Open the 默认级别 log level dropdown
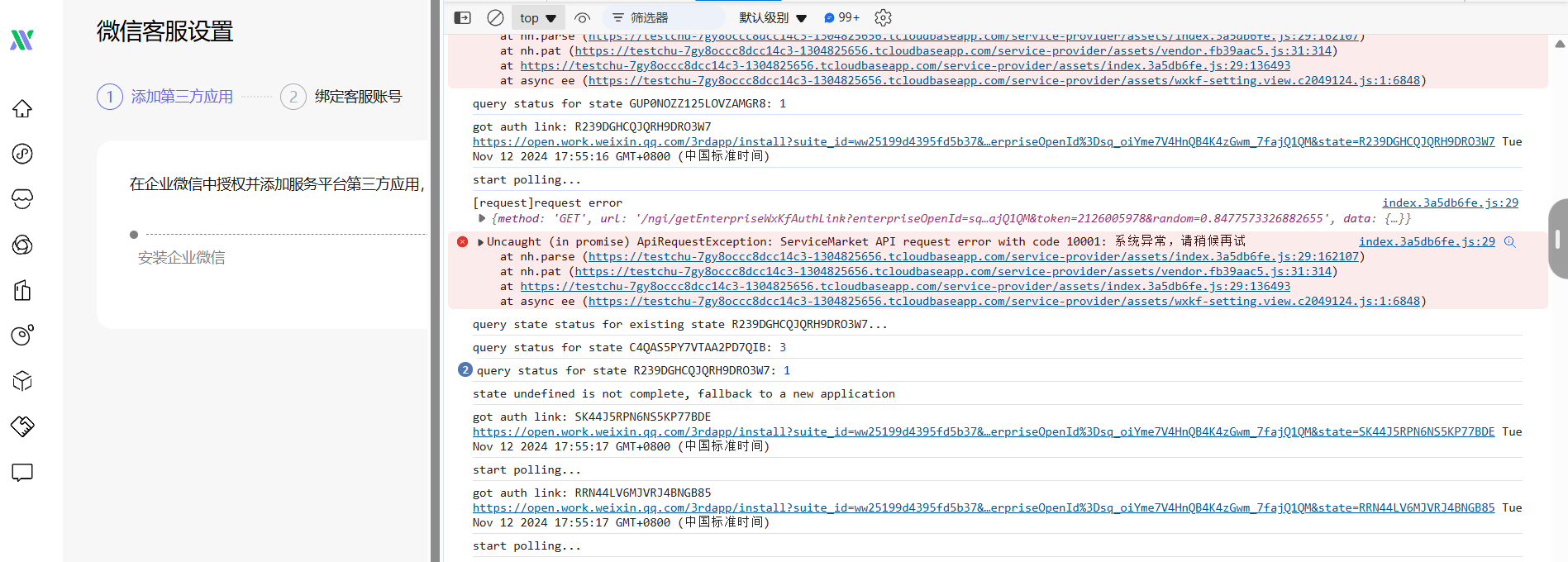Screen dimensions: 1568x562 coord(773,17)
